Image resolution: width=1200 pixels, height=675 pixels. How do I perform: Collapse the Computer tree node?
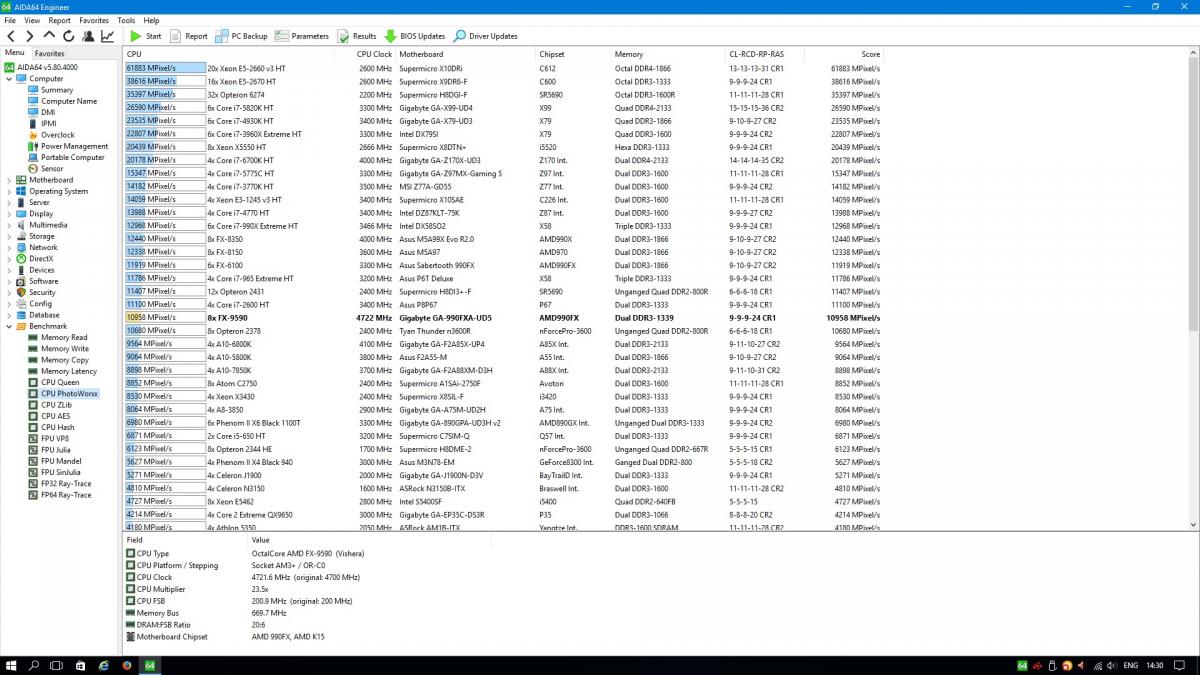tap(9, 78)
